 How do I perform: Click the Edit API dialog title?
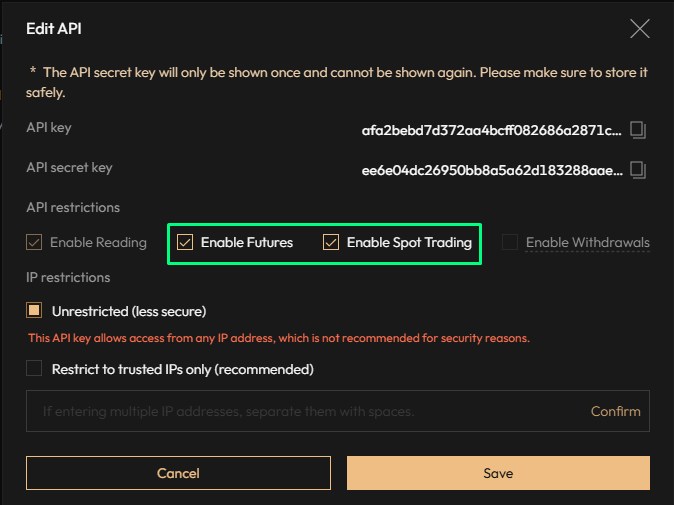click(x=54, y=30)
